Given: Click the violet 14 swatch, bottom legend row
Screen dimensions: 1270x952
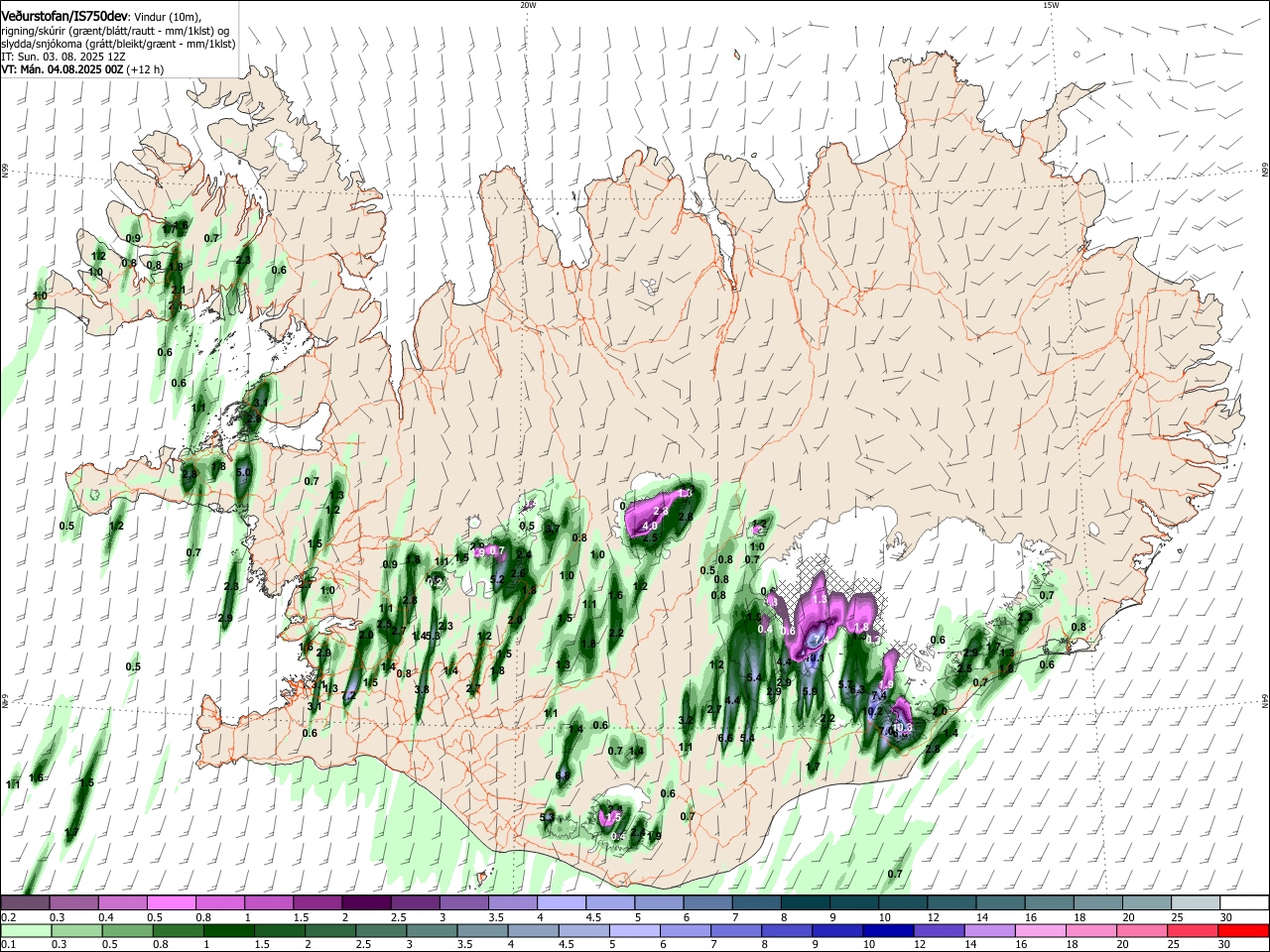Looking at the screenshot, I should pos(989,931).
